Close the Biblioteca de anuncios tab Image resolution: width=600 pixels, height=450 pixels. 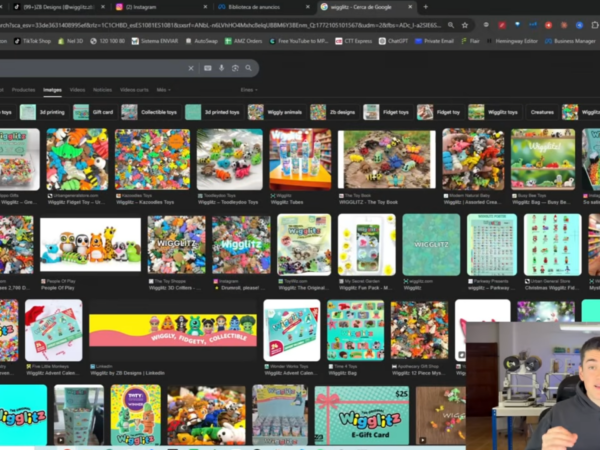point(308,7)
